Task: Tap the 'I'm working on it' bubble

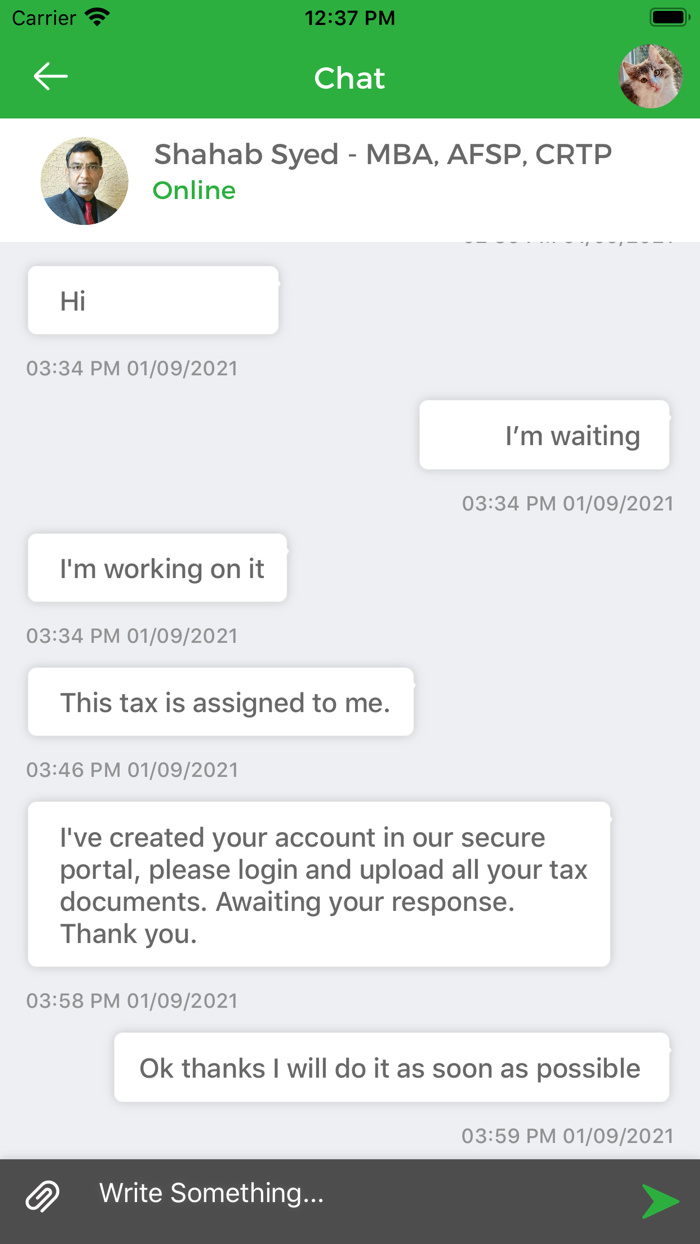Action: [x=157, y=568]
